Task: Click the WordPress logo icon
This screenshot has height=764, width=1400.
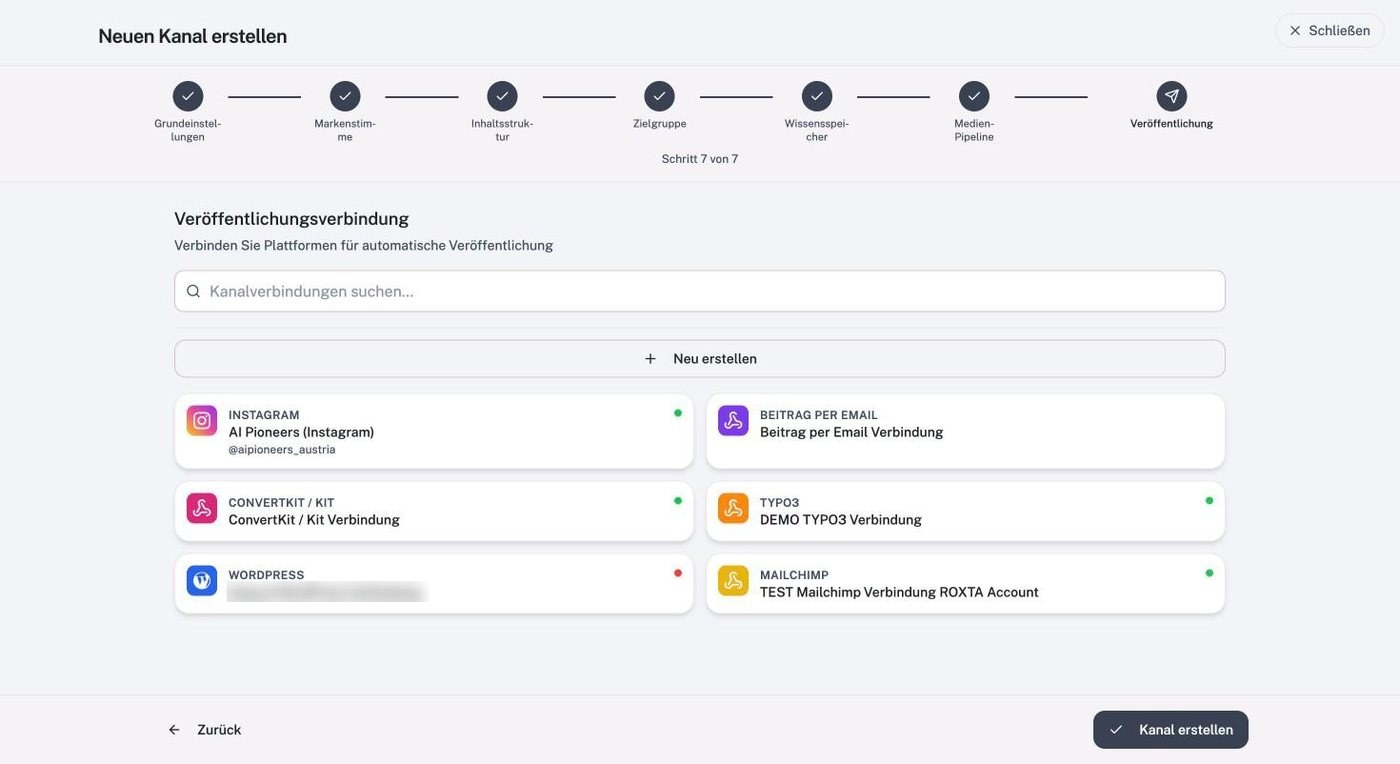Action: (202, 581)
